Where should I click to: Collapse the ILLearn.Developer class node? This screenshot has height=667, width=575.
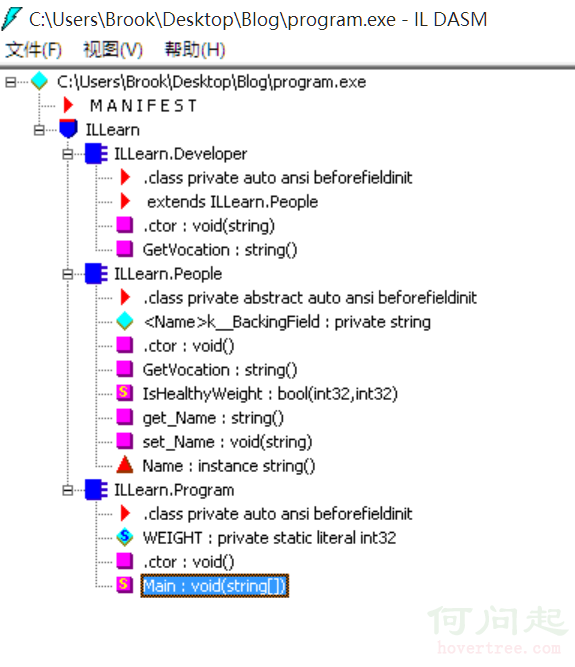68,154
